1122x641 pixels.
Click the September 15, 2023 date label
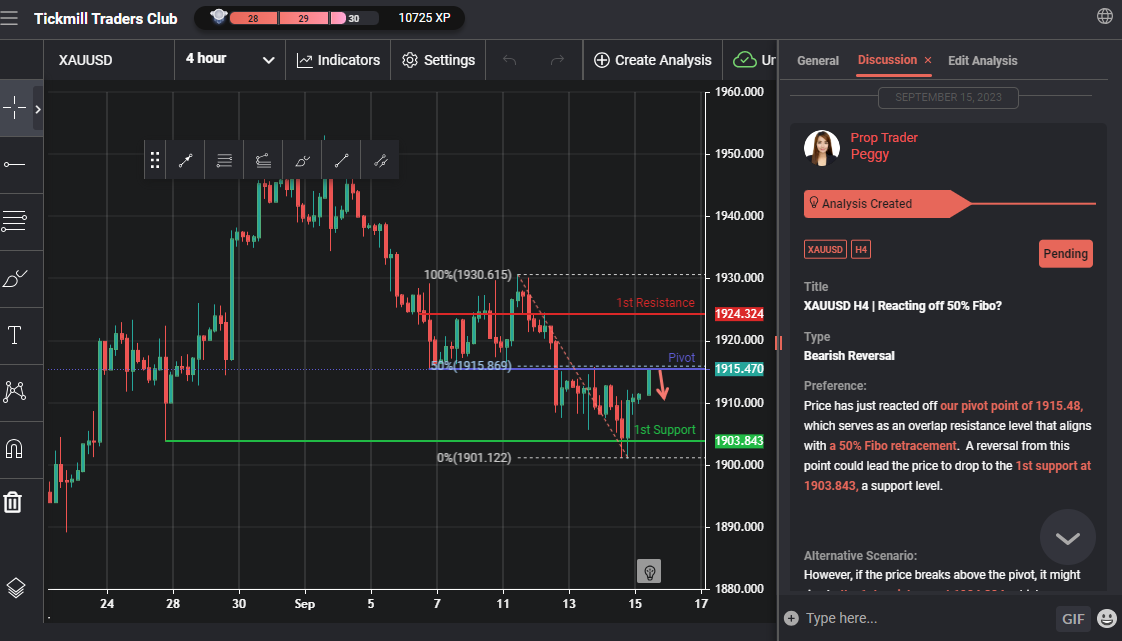(x=948, y=97)
